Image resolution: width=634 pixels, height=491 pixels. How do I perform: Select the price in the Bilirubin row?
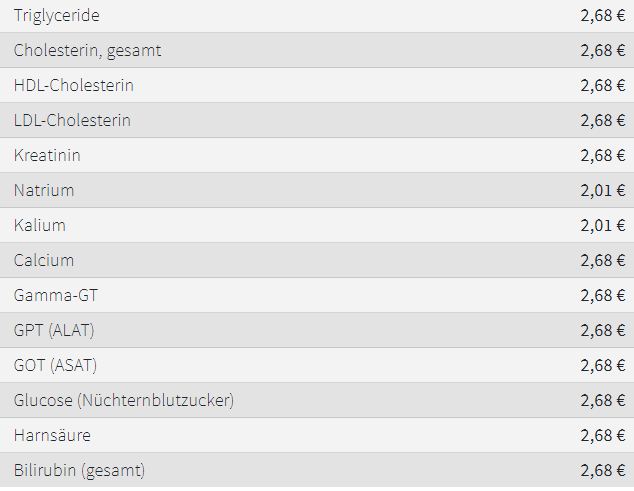(602, 470)
